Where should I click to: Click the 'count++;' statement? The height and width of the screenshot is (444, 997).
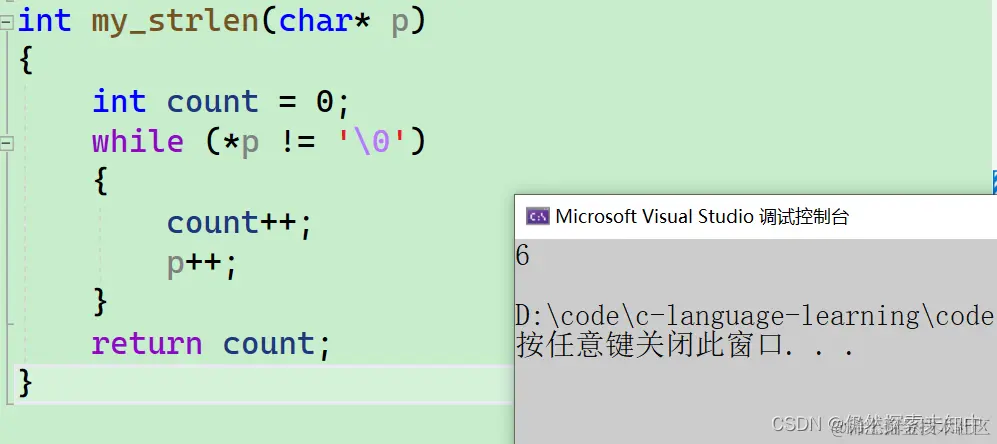click(x=240, y=223)
